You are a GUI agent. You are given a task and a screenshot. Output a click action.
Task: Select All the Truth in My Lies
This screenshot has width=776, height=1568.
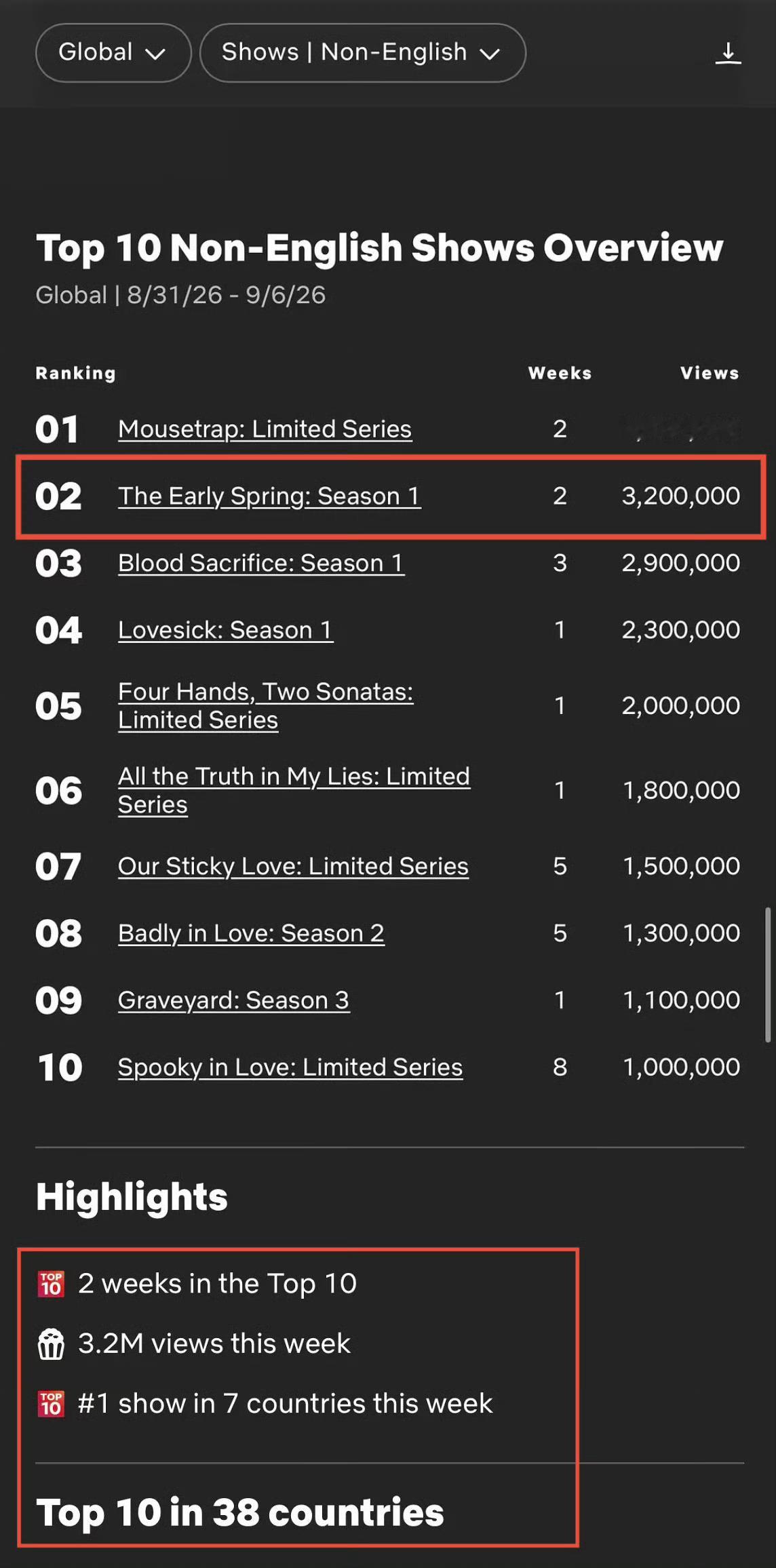click(x=294, y=790)
